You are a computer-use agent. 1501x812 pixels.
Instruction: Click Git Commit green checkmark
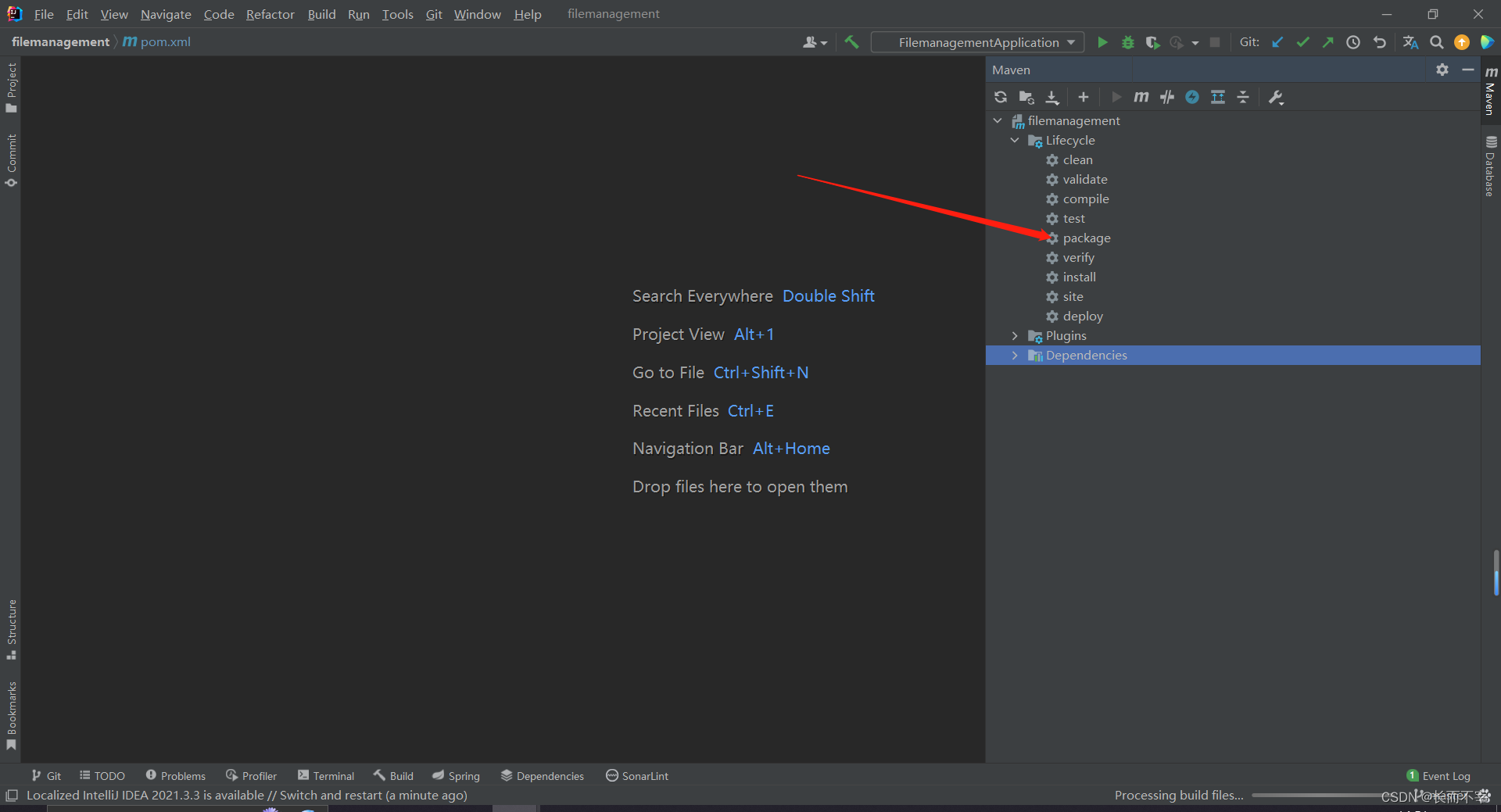(1302, 42)
